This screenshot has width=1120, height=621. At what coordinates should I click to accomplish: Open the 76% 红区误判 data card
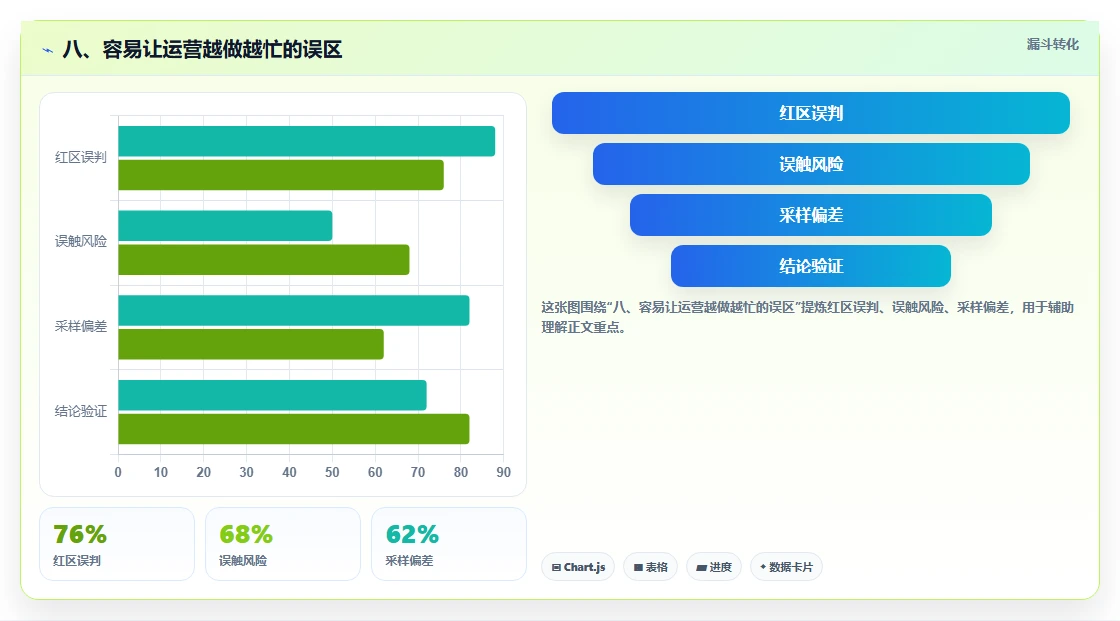(117, 544)
